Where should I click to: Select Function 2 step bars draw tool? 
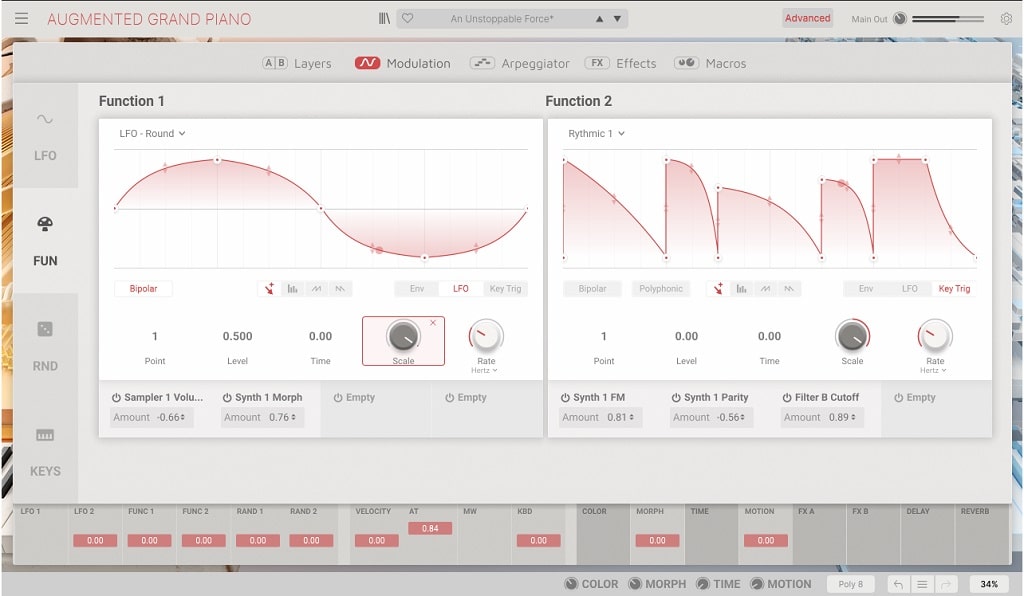742,289
